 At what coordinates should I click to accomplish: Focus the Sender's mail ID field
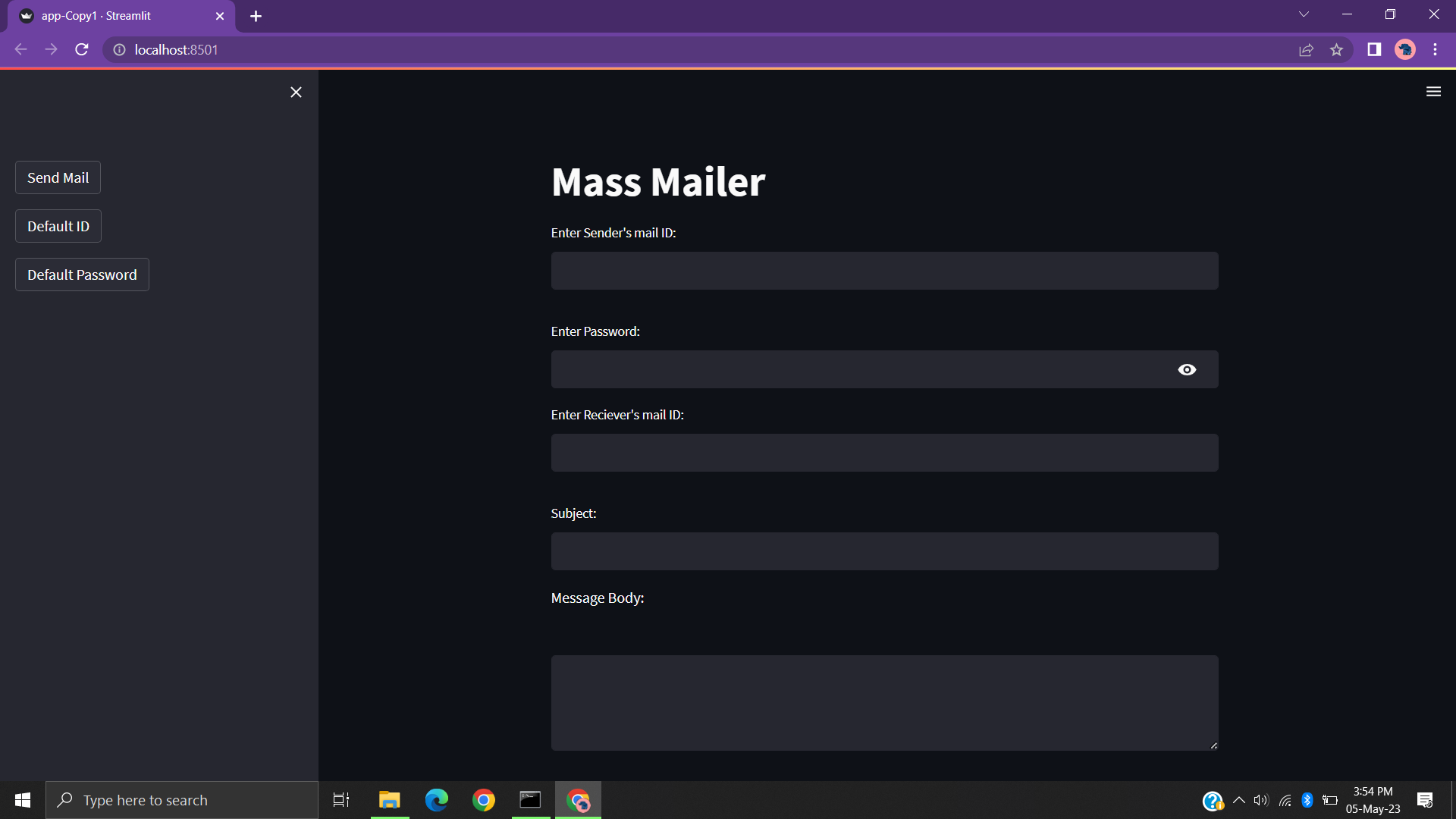[x=884, y=271]
